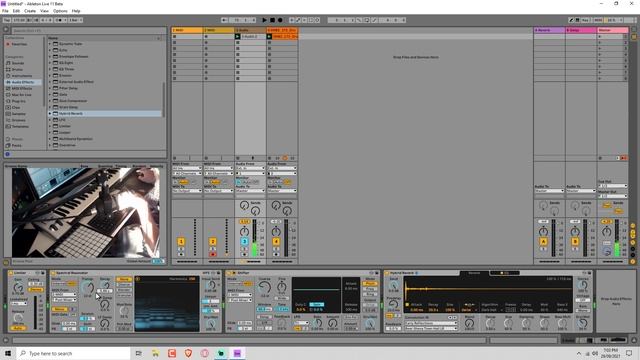Click the transport Stop button
Screen dimensions: 640x360
(272, 20)
